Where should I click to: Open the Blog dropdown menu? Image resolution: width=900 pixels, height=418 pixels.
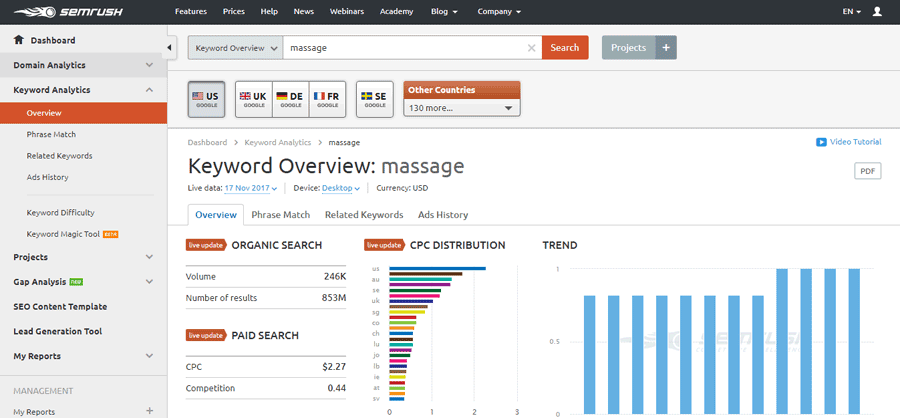pos(444,11)
